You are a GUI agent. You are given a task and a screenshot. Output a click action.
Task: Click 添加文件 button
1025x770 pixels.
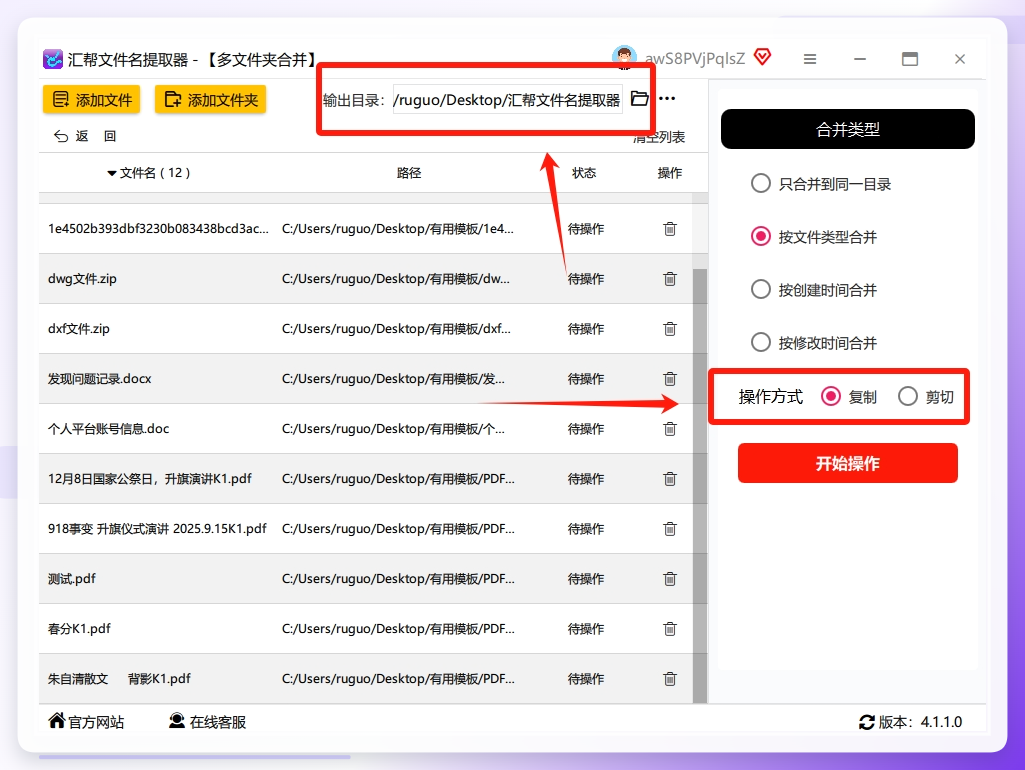point(92,99)
